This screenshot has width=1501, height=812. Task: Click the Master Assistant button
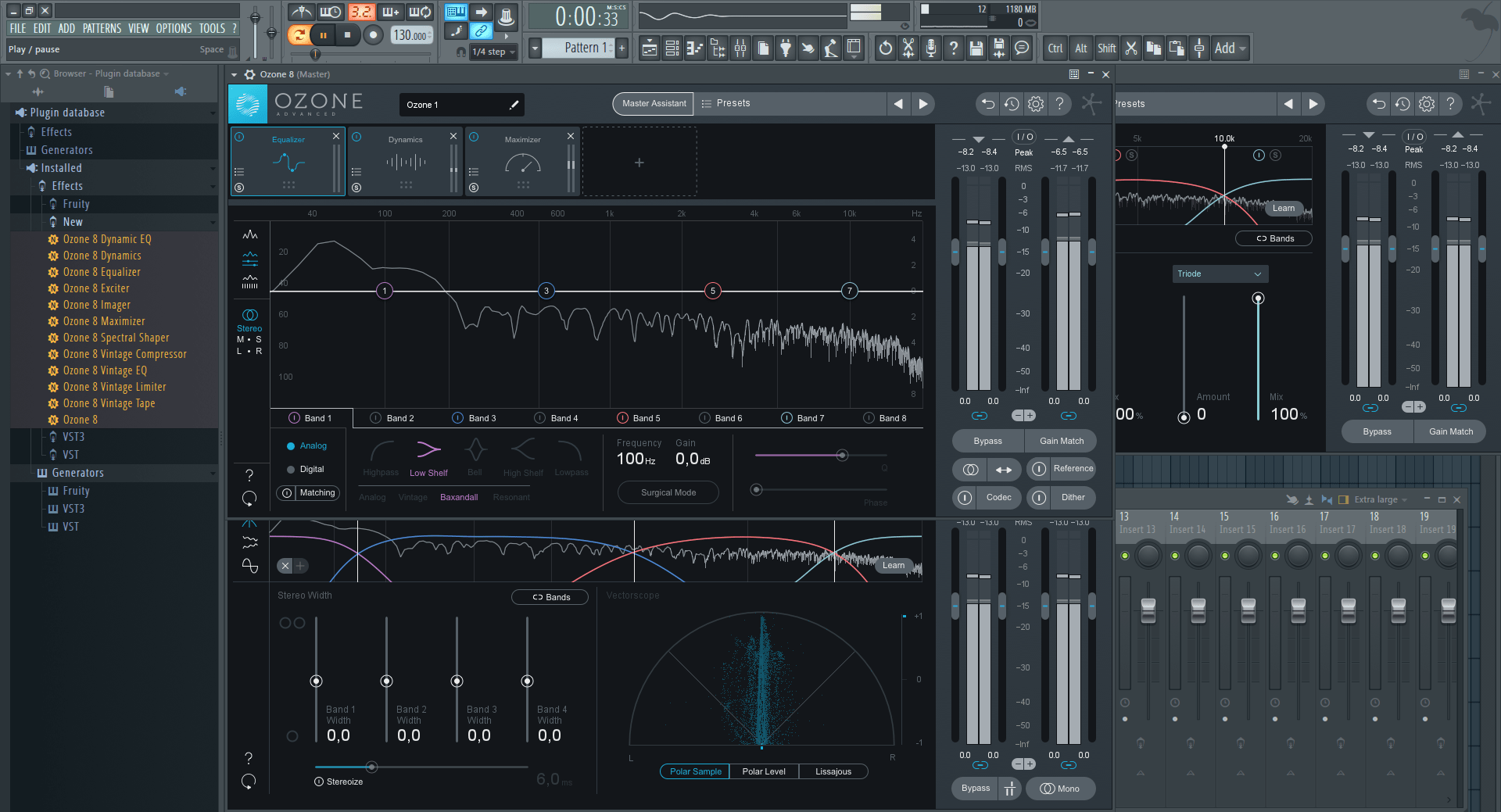click(654, 103)
